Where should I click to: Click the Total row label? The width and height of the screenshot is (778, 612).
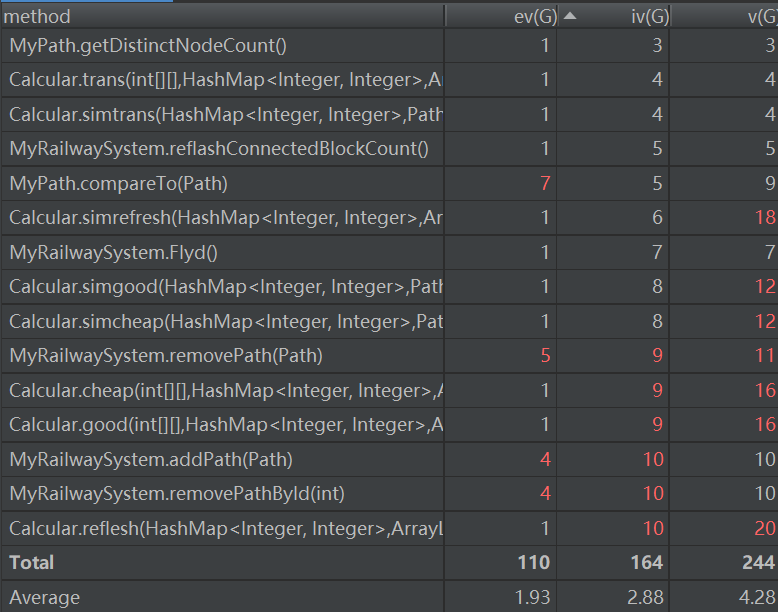coord(32,563)
